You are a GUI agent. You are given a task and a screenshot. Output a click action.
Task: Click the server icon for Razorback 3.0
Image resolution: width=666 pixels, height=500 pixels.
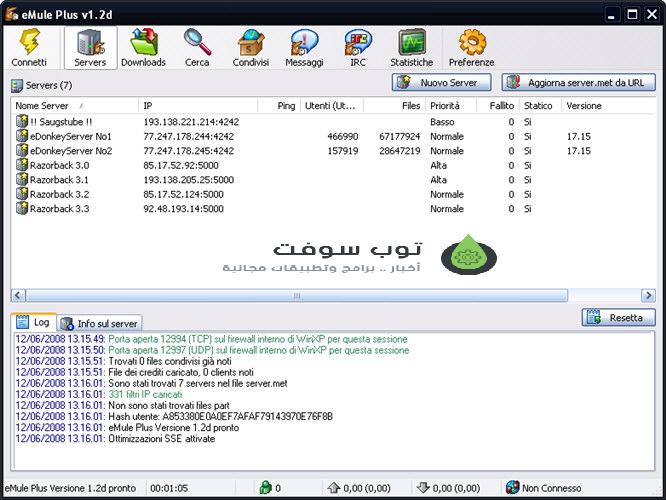22,165
